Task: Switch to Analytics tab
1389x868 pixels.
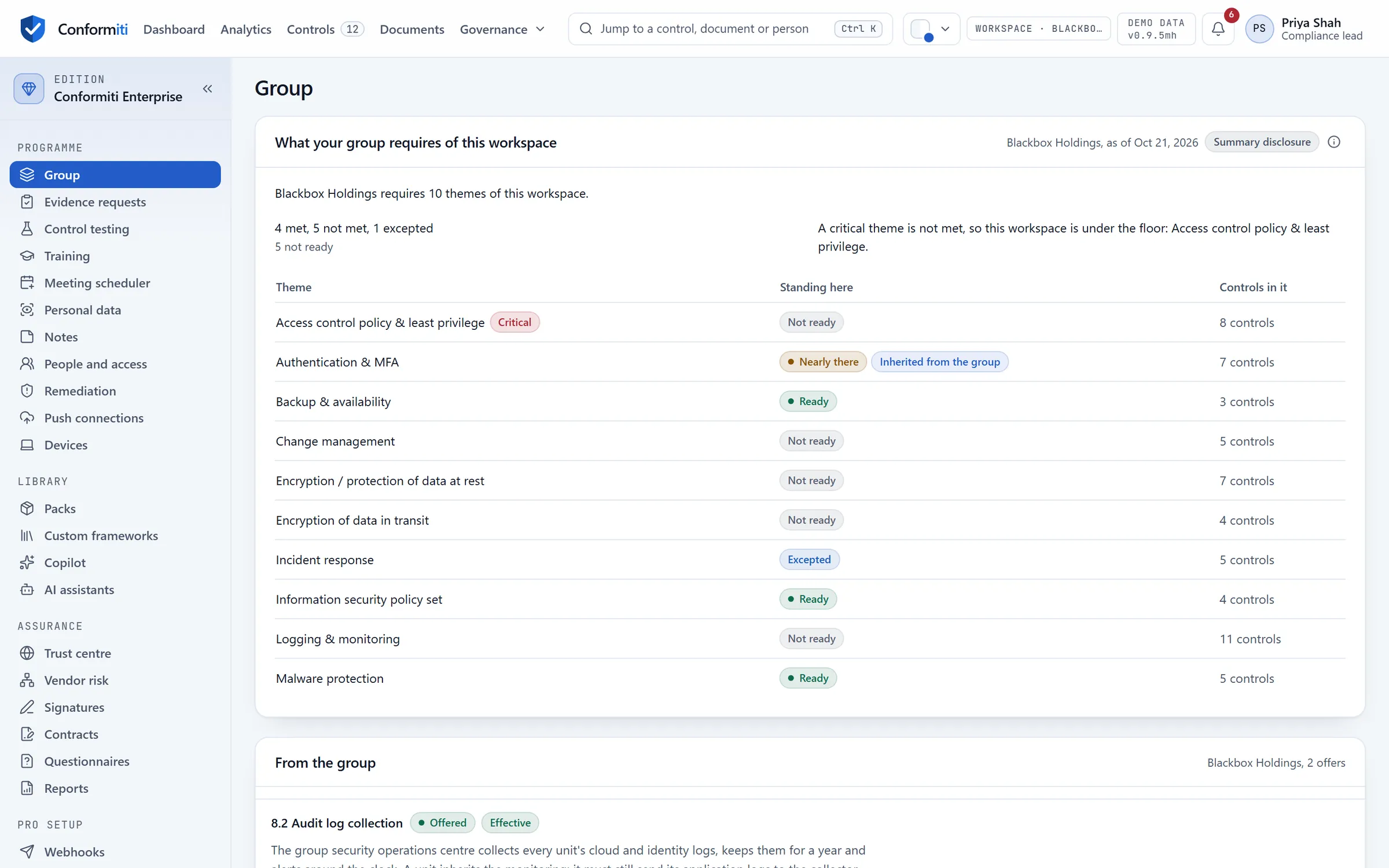Action: click(245, 29)
